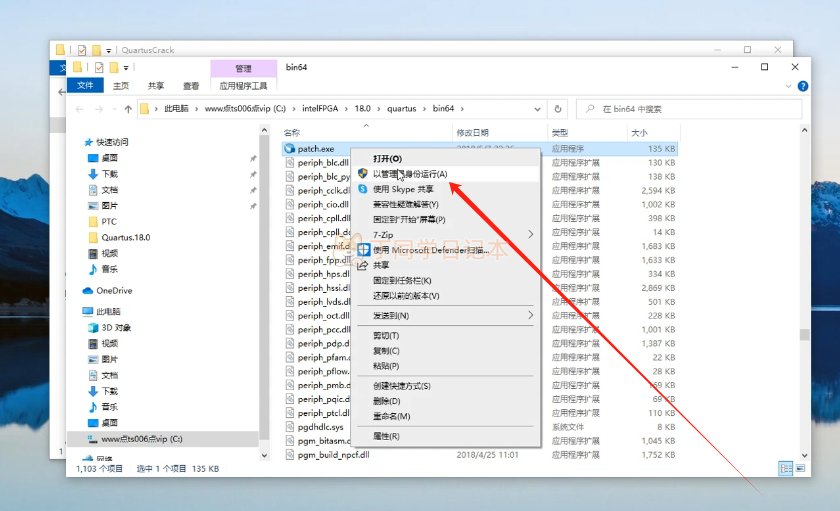Click the 在 bin64 中搜索 search box
Screen dimensions: 840x511
pos(690,109)
